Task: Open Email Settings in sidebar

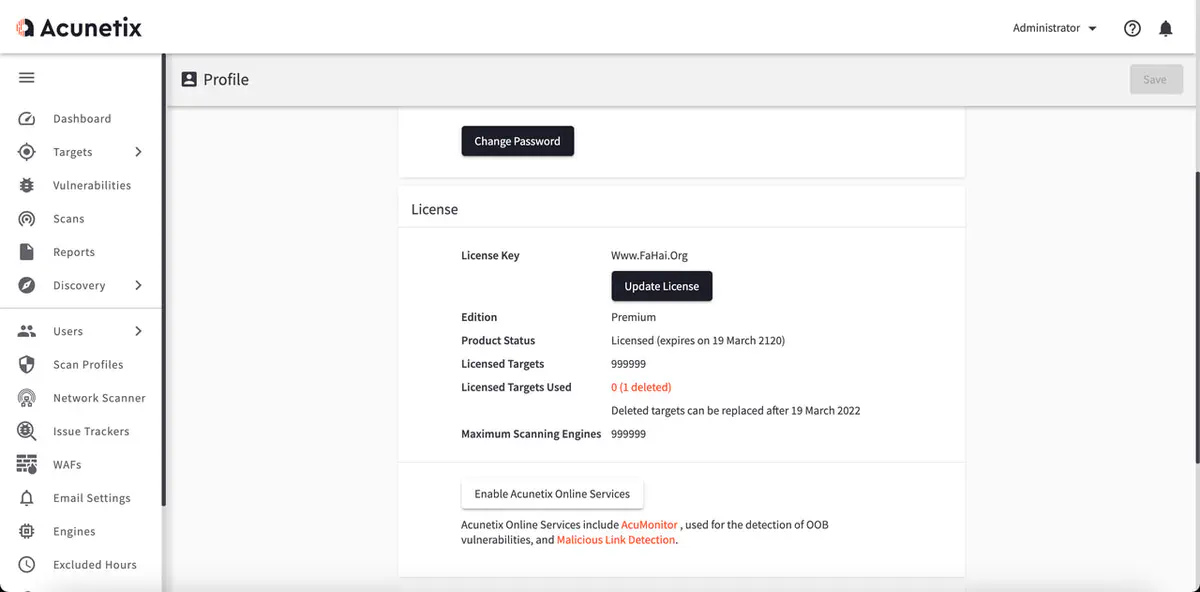Action: click(91, 498)
